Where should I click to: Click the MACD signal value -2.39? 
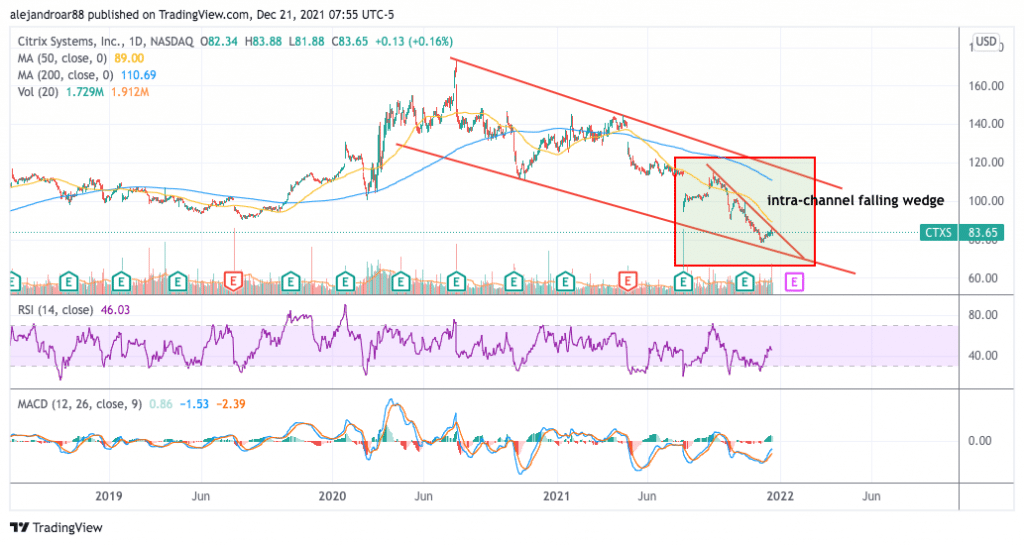point(231,405)
